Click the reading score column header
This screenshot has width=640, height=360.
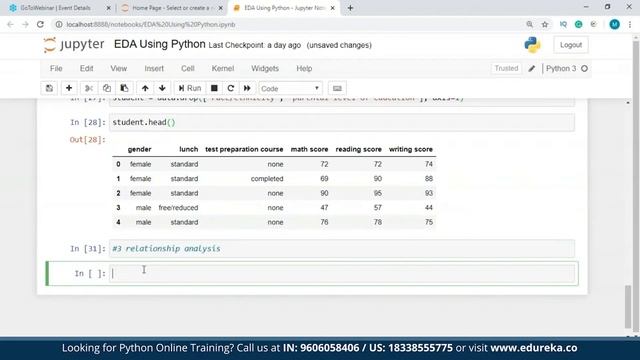[358, 149]
